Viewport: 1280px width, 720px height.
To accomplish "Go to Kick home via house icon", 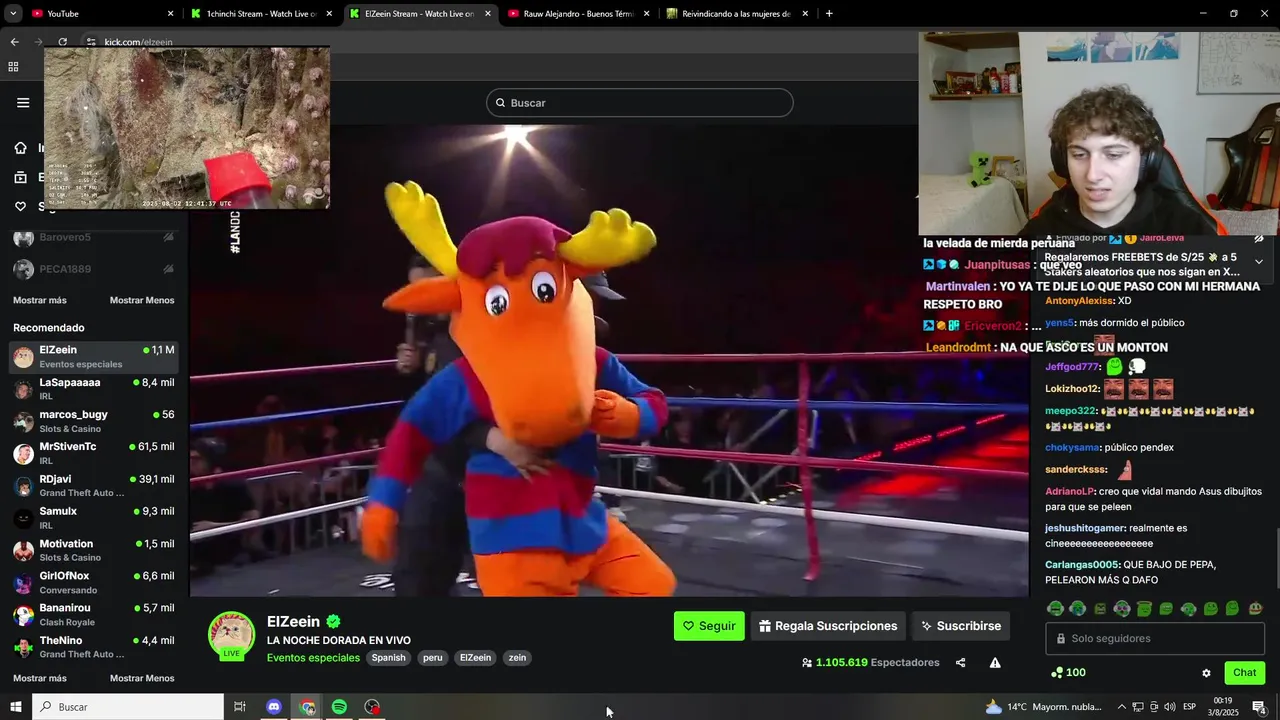I will 20,148.
